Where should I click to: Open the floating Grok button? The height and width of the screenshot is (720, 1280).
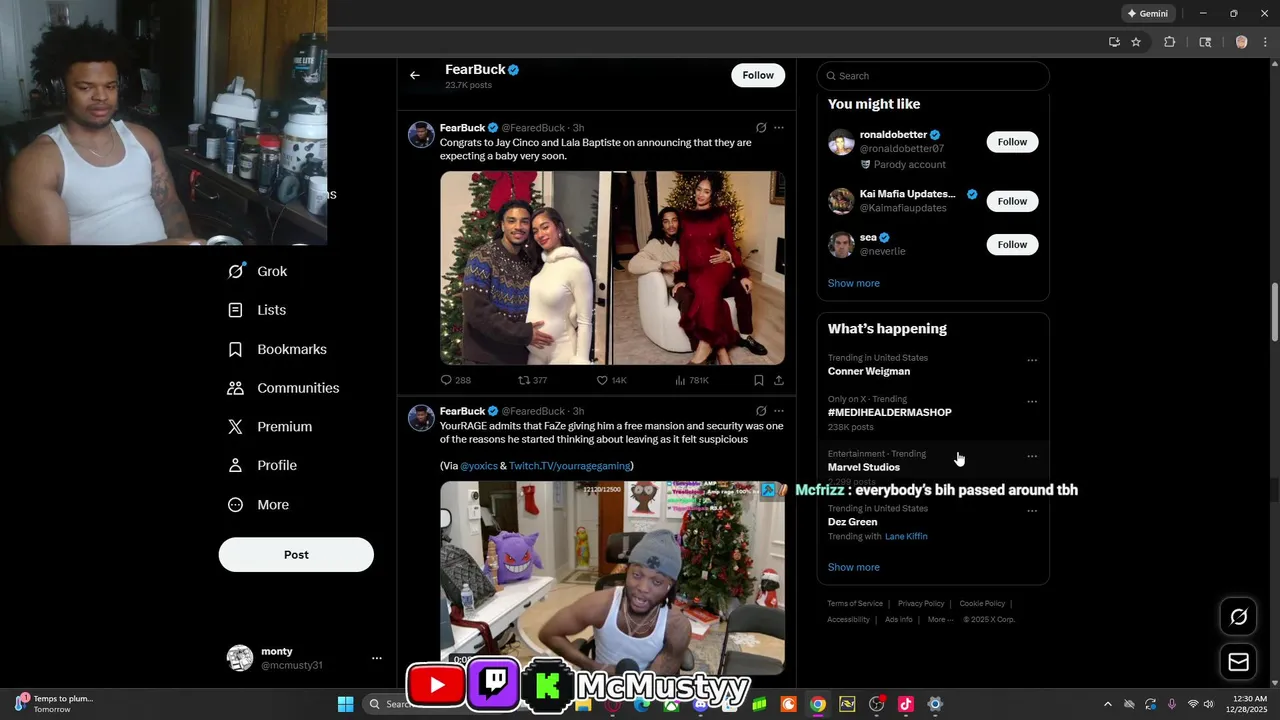coord(1238,617)
